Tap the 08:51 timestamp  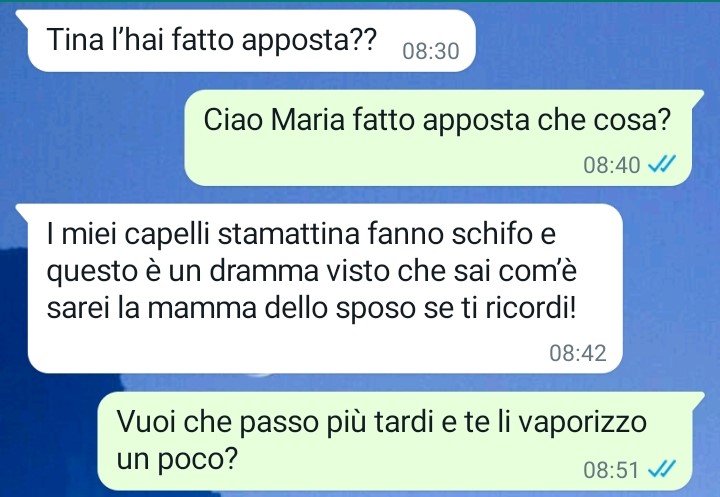tap(611, 470)
